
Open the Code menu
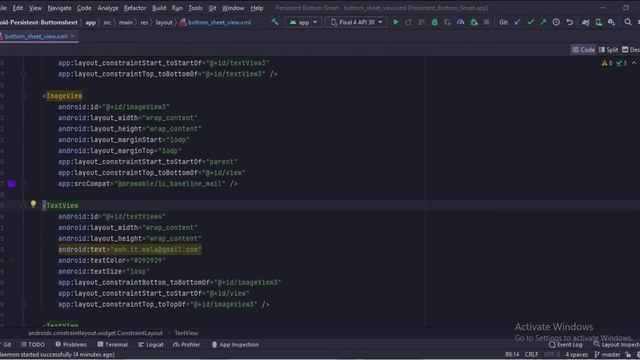pyautogui.click(x=84, y=8)
